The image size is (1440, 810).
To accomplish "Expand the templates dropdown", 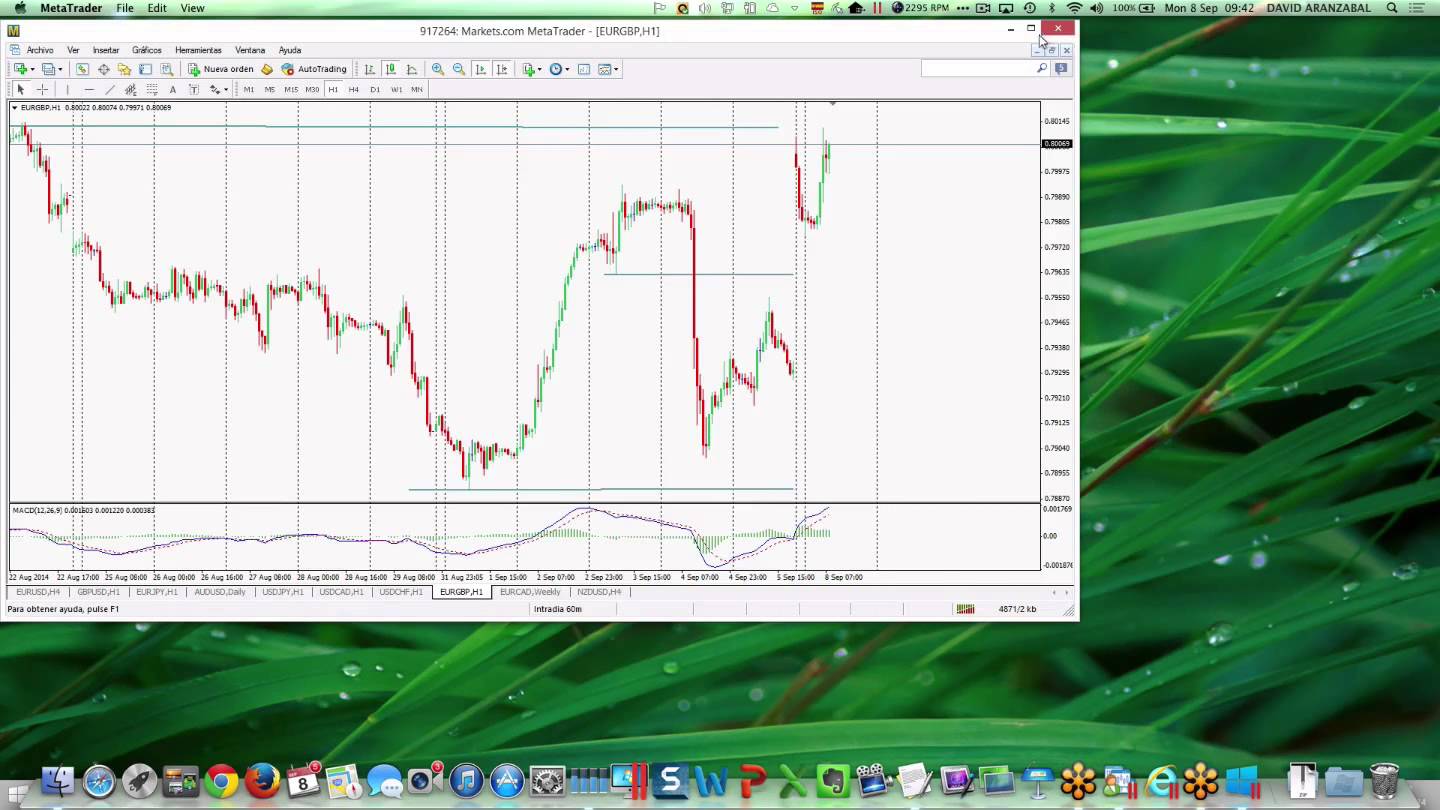I will 617,69.
